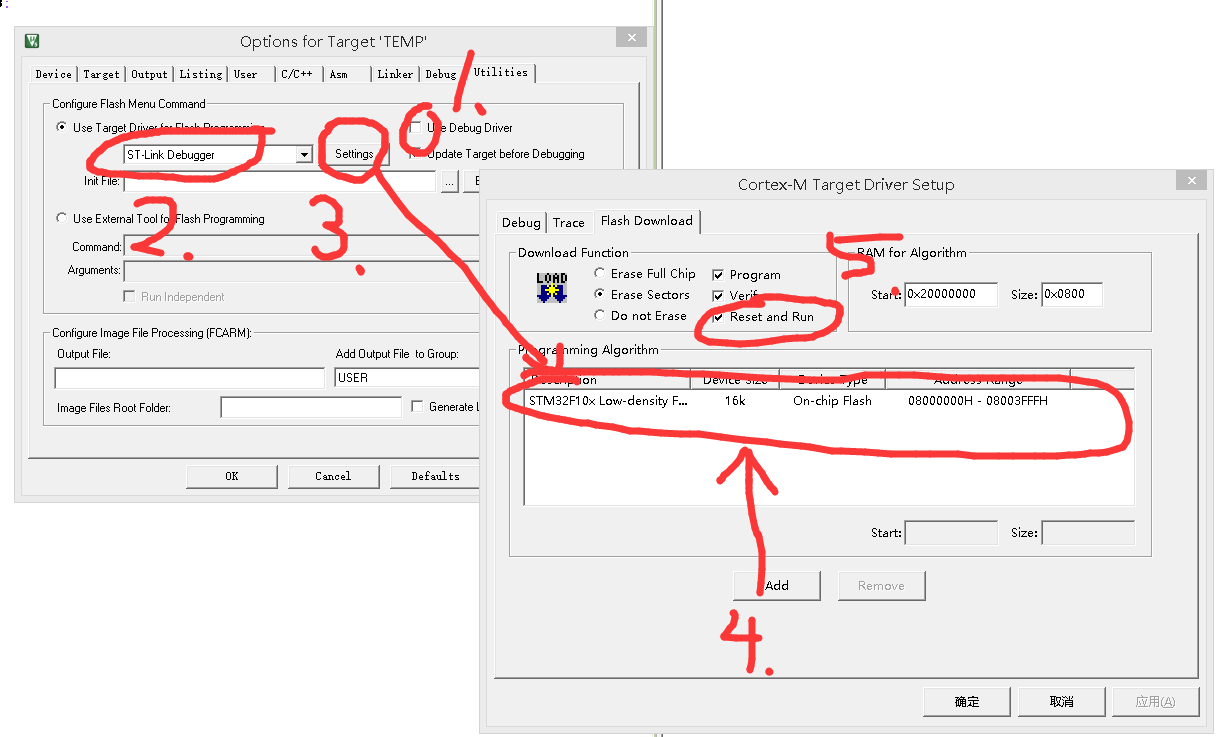Image resolution: width=1227 pixels, height=737 pixels.
Task: Click the Add Output File to Group field
Action: 407,378
